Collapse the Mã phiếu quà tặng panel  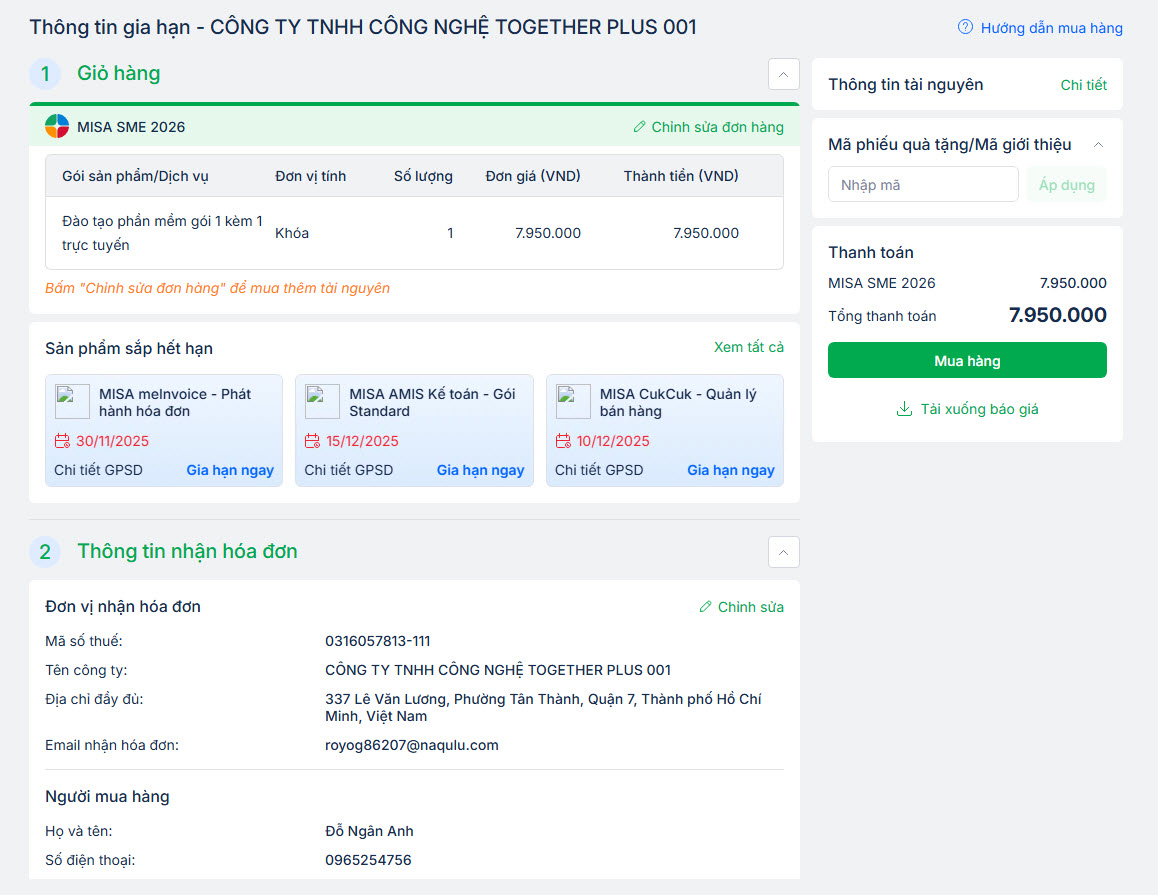pyautogui.click(x=1098, y=145)
